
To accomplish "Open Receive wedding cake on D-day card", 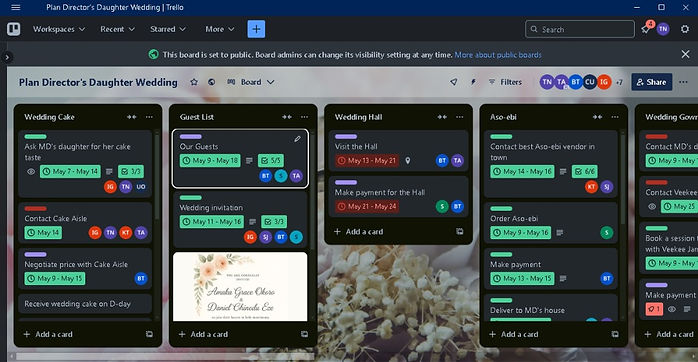I will pos(85,304).
